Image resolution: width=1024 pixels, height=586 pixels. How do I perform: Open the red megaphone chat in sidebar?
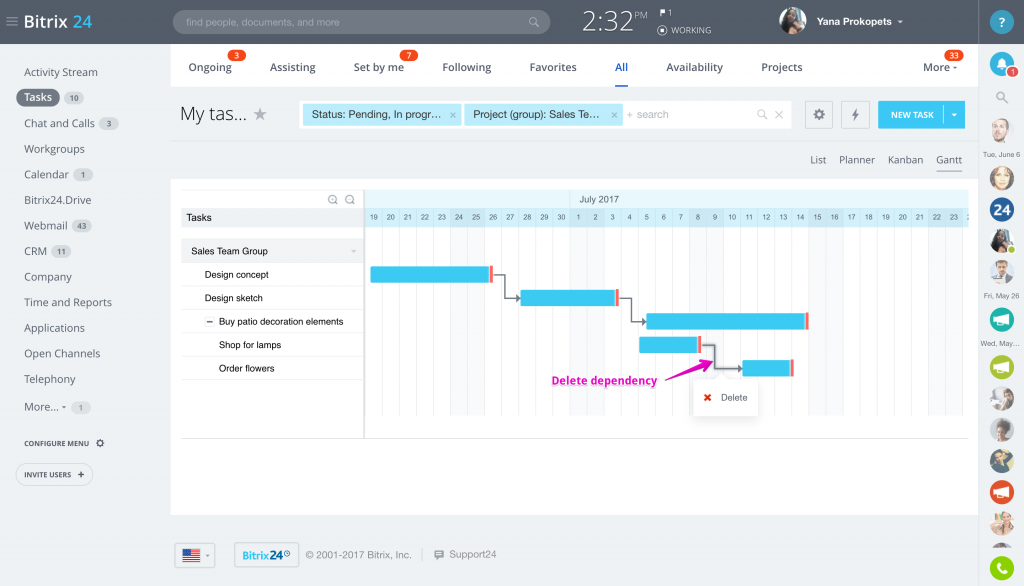tap(1001, 492)
